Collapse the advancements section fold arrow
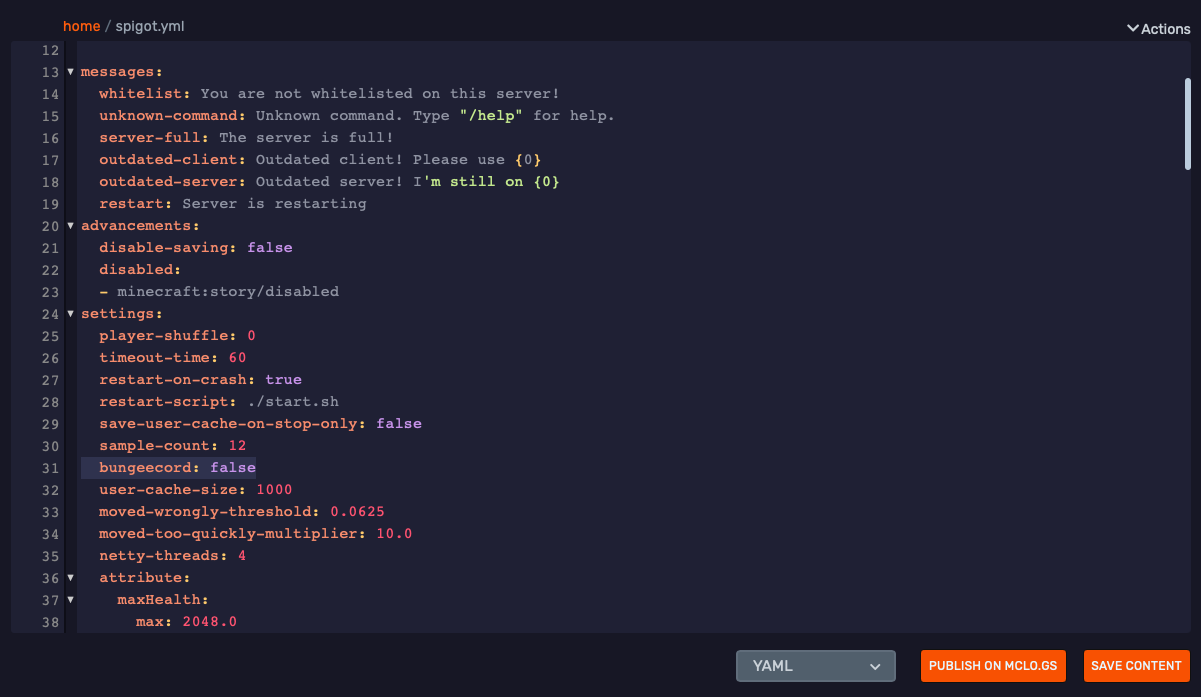1201x697 pixels. (70, 226)
